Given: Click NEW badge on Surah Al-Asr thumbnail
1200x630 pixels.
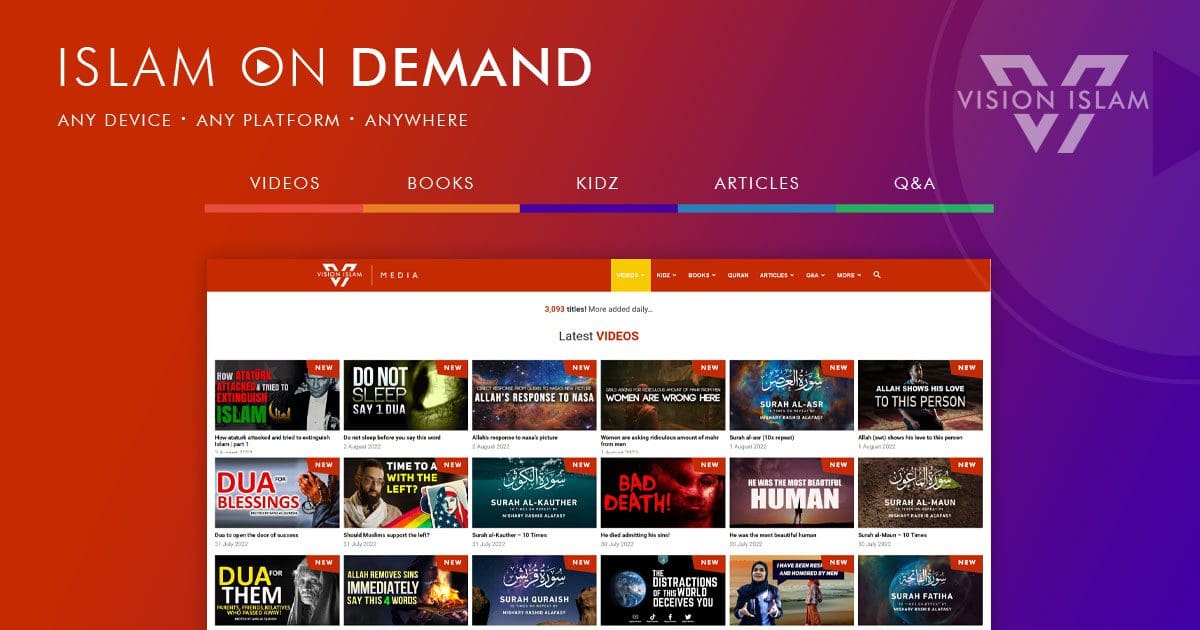Looking at the screenshot, I should pos(838,368).
